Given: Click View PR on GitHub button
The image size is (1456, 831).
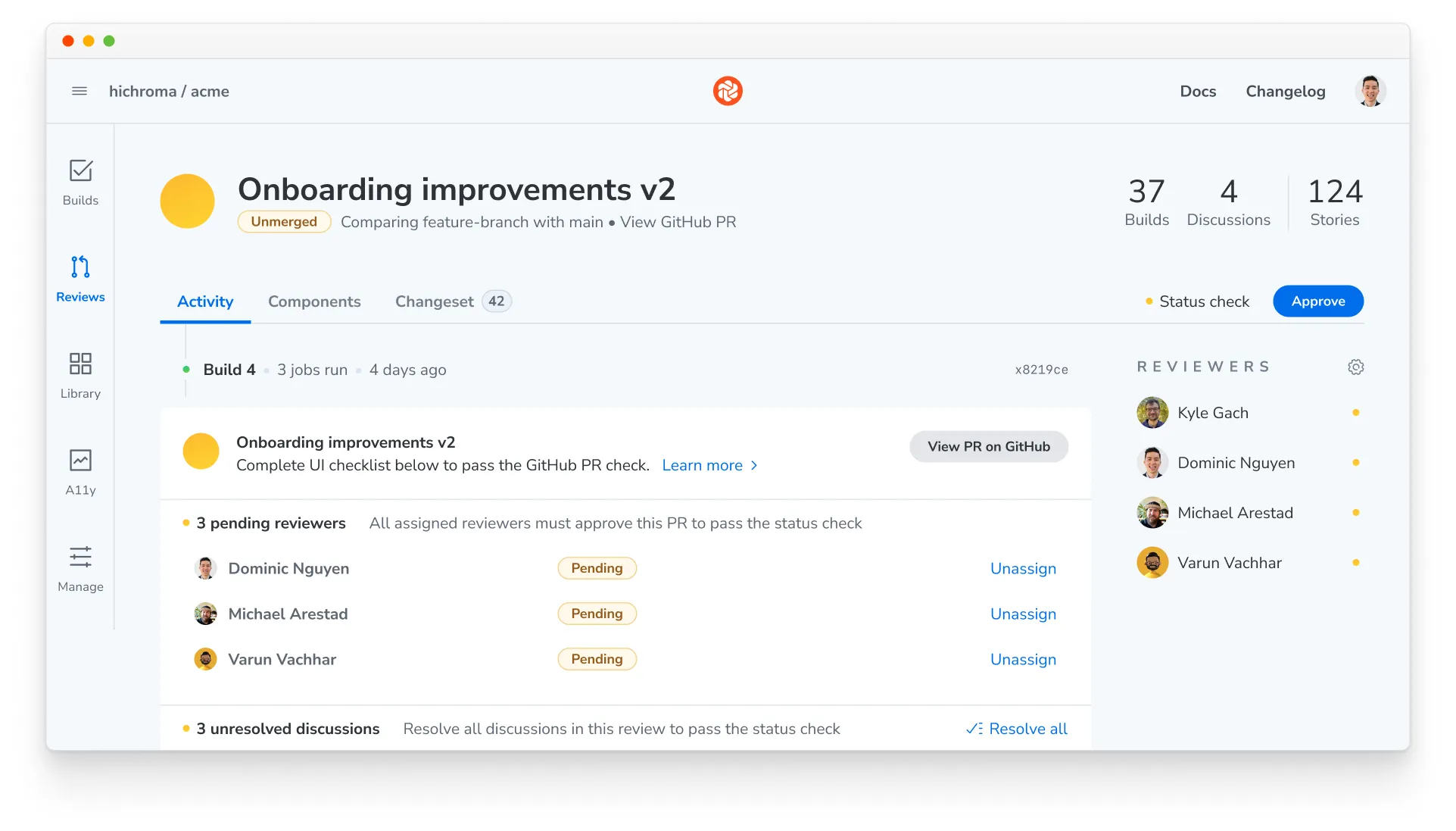Looking at the screenshot, I should click(x=989, y=447).
